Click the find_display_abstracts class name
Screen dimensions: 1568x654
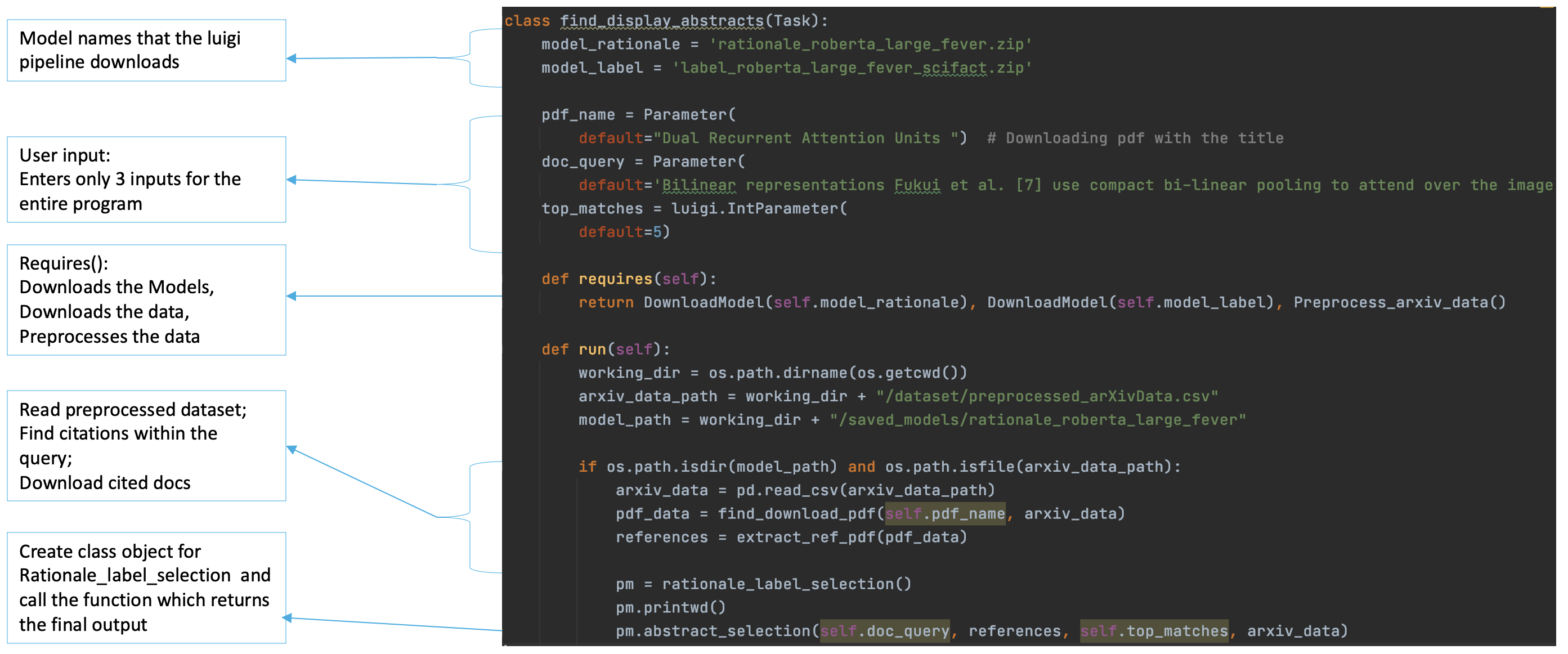[661, 21]
